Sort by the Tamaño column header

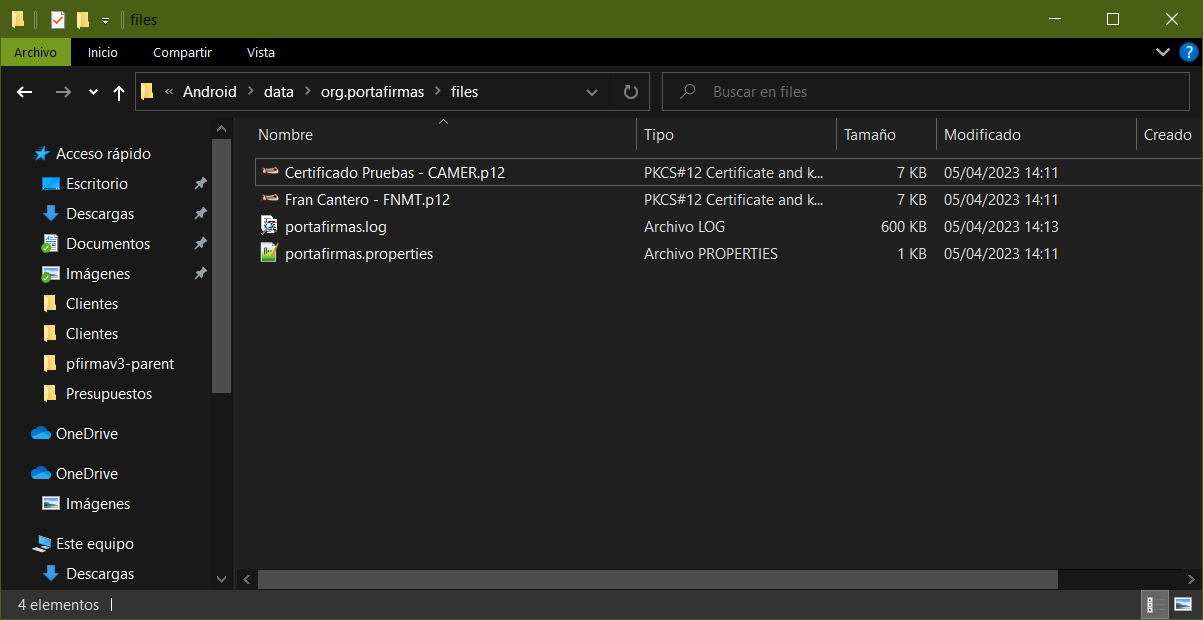coord(870,135)
